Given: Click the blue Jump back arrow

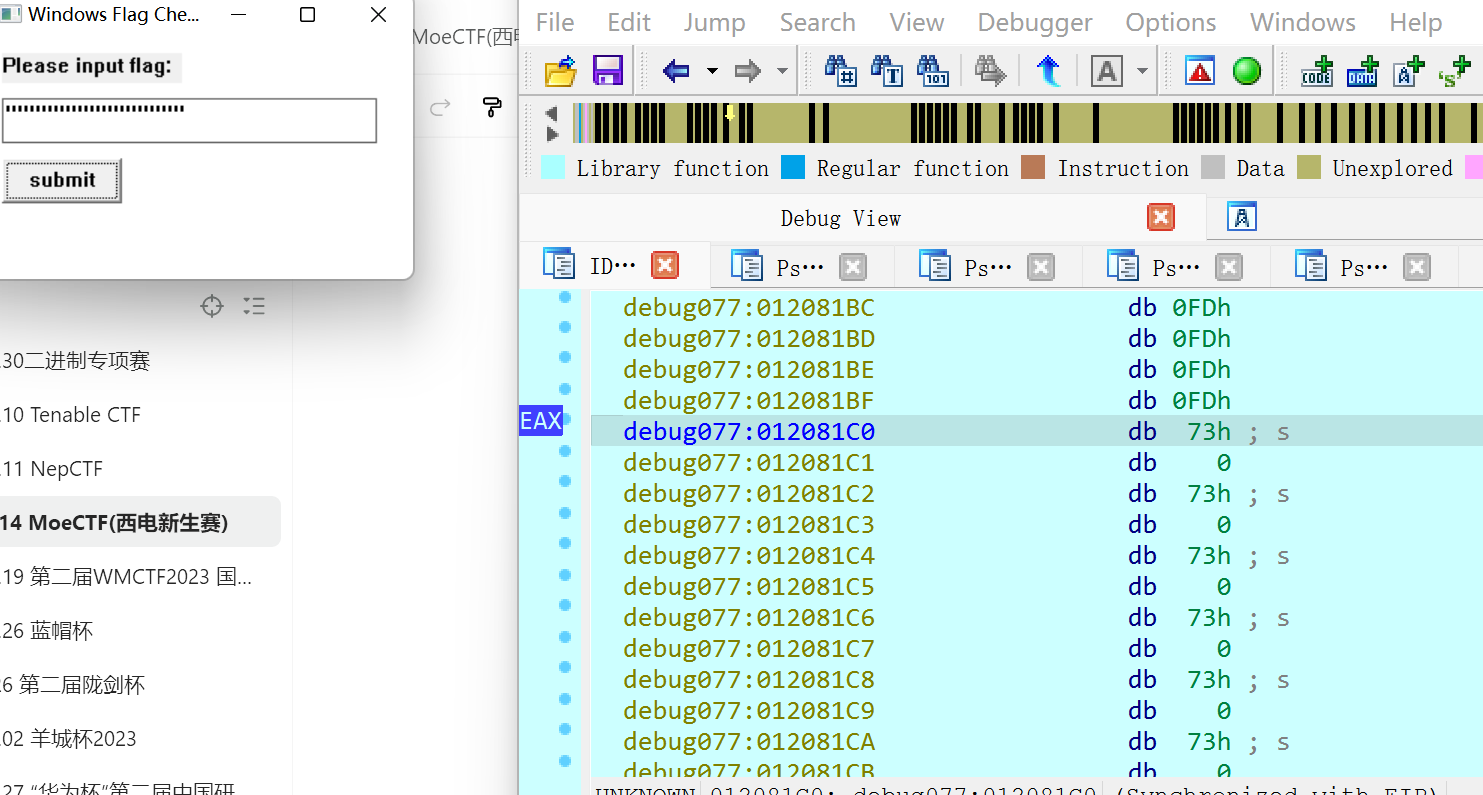Looking at the screenshot, I should [x=677, y=71].
